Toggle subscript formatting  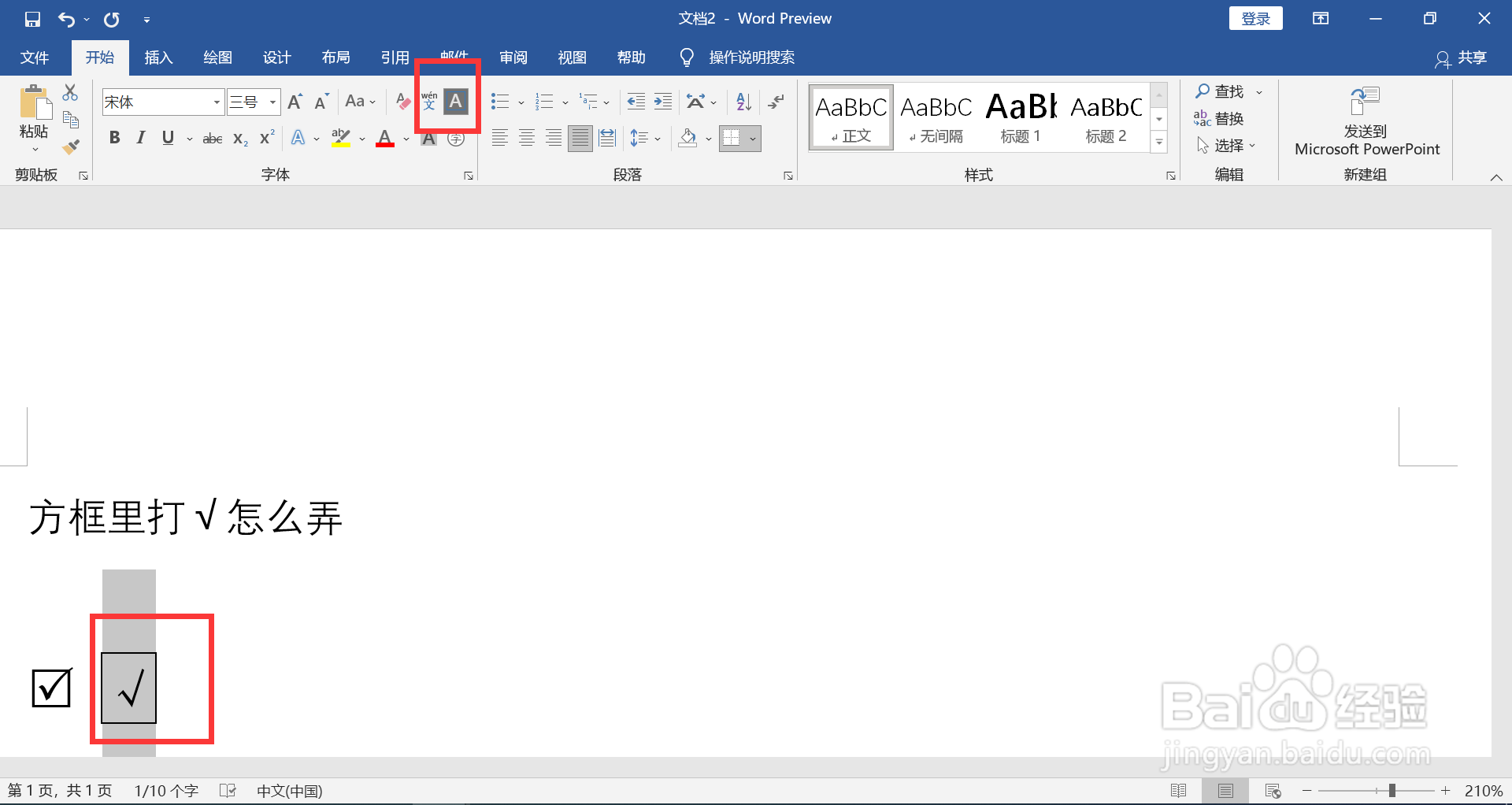[240, 139]
